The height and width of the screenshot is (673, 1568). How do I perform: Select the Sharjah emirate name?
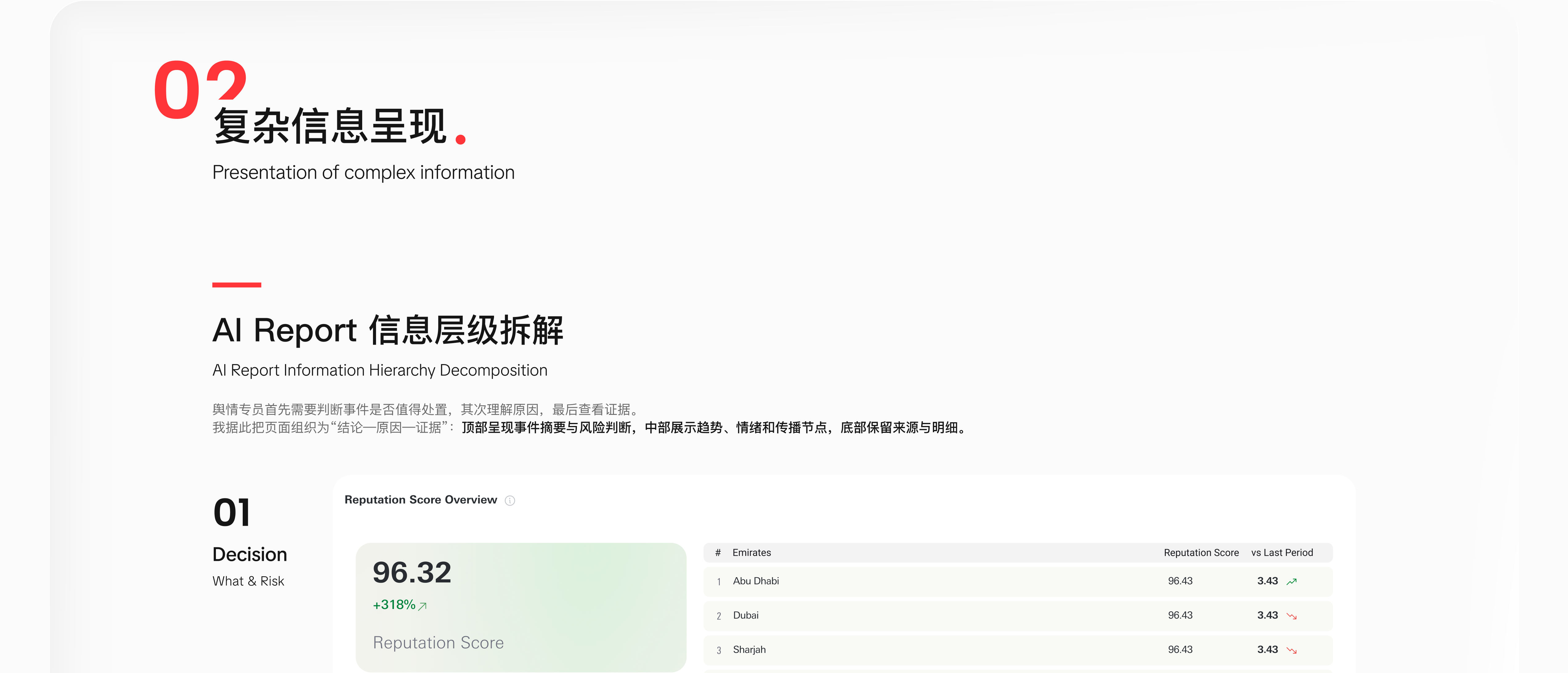click(749, 650)
